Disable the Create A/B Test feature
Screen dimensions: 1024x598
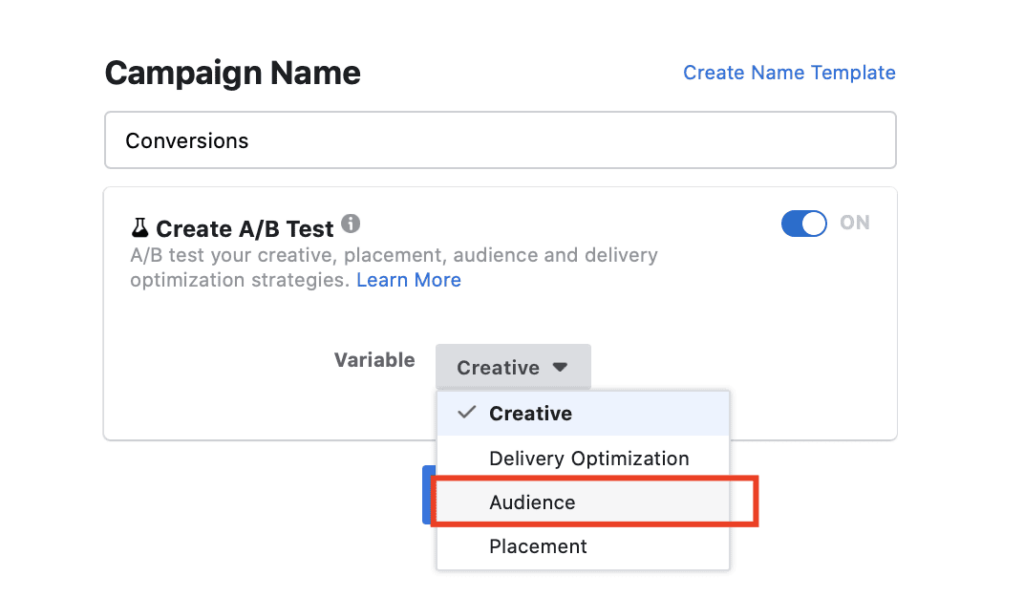pos(804,222)
